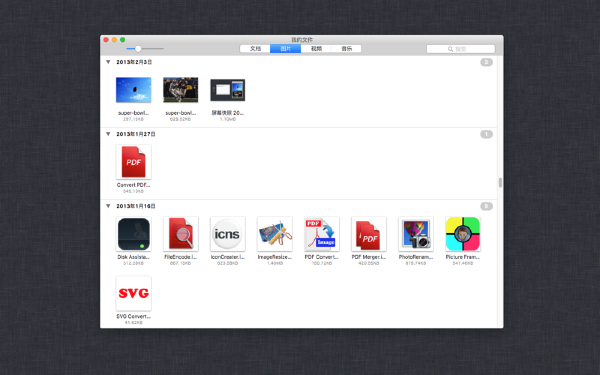Adjust the thumbnail size slider knob
600x375 pixels.
[x=138, y=49]
